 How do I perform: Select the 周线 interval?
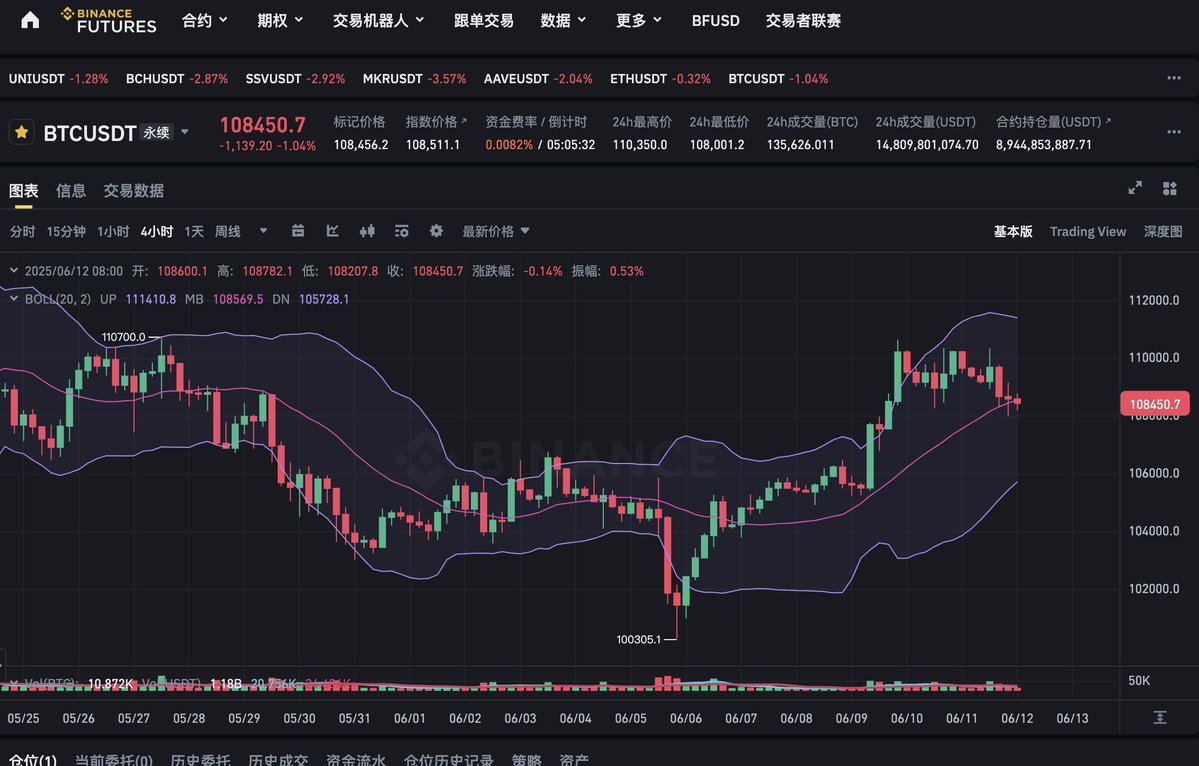coord(228,232)
